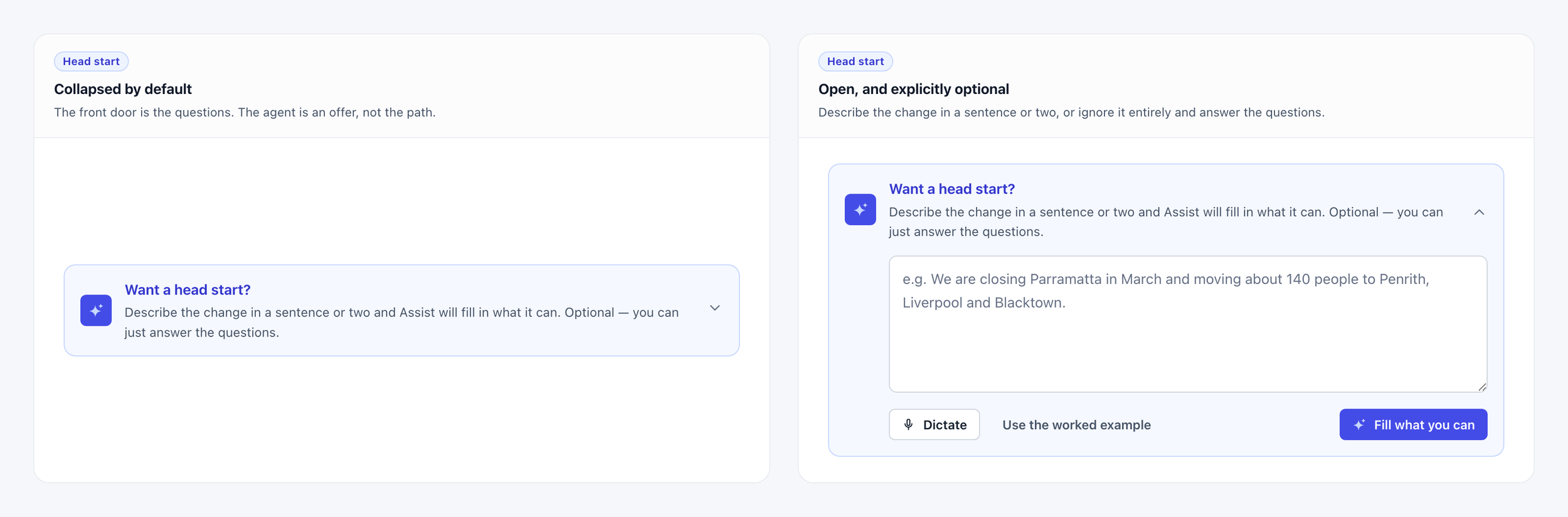
Task: Collapse the open head start panel with the up chevron
Action: pyautogui.click(x=1479, y=212)
